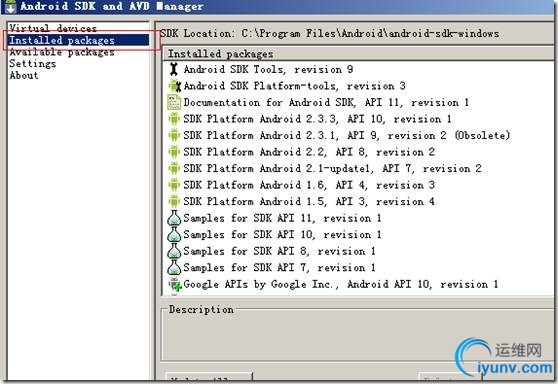Image resolution: width=558 pixels, height=384 pixels.
Task: Click the Google APIs add-on icon
Action: click(175, 284)
